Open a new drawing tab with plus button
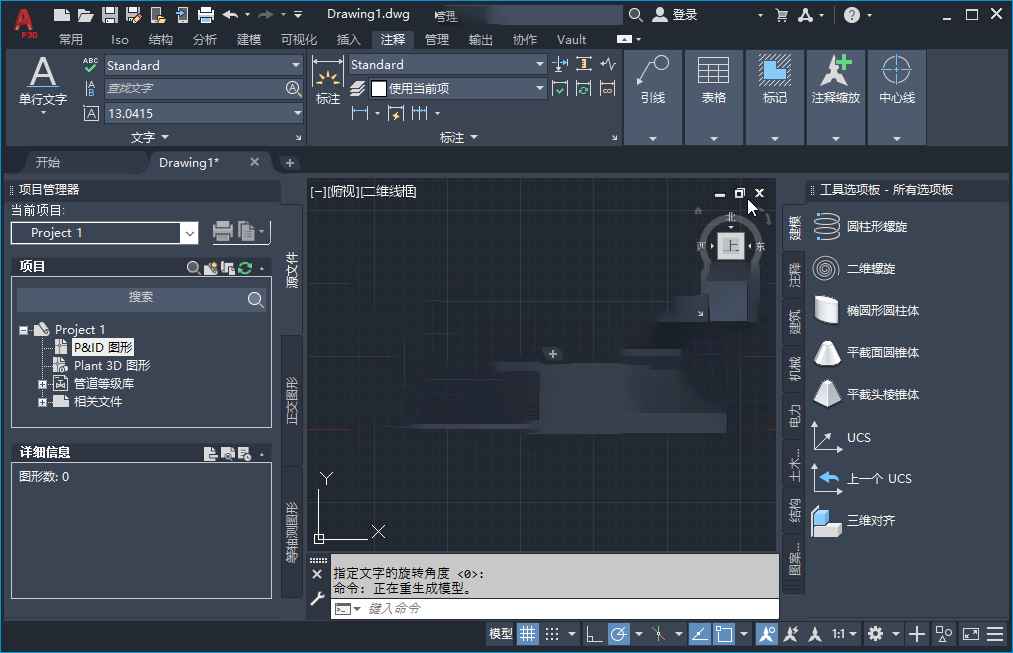1013x653 pixels. click(289, 163)
